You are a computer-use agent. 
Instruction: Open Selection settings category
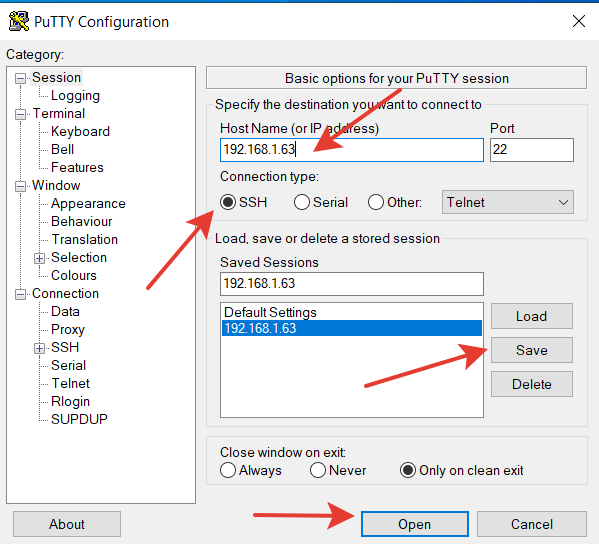click(79, 257)
